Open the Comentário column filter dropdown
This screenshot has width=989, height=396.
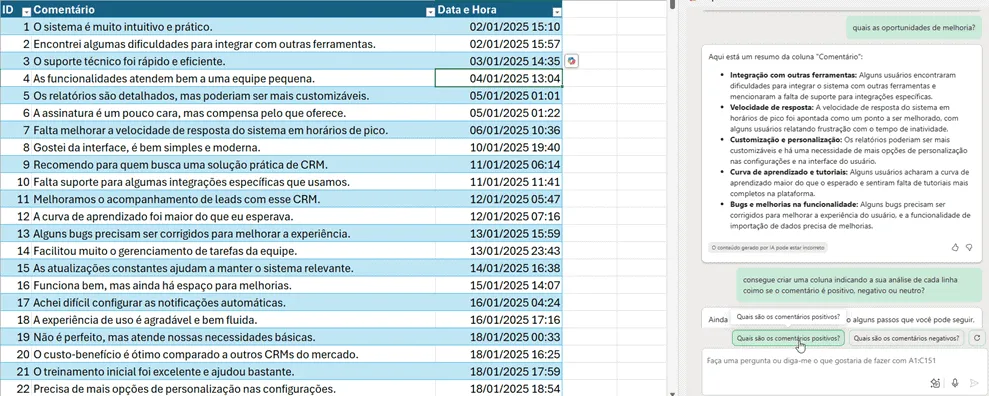(430, 11)
